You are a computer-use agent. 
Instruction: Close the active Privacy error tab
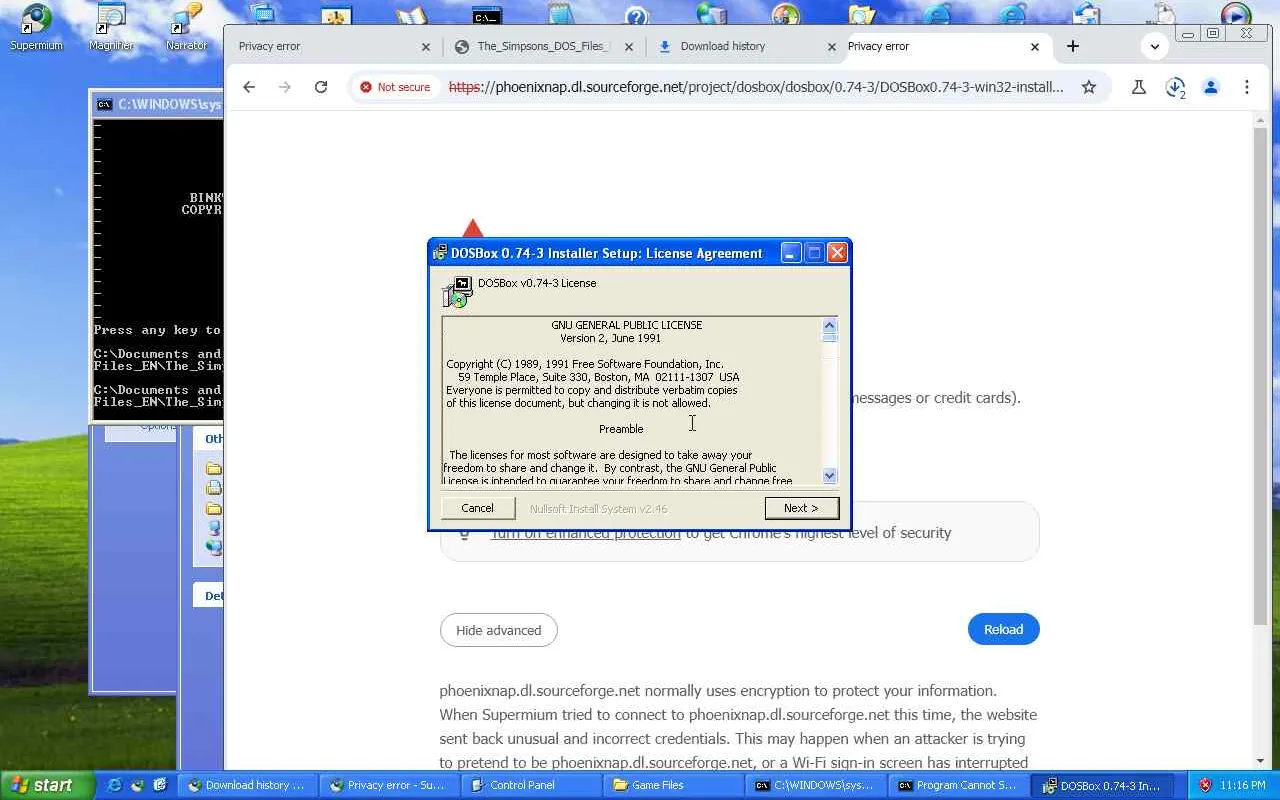tap(1035, 46)
